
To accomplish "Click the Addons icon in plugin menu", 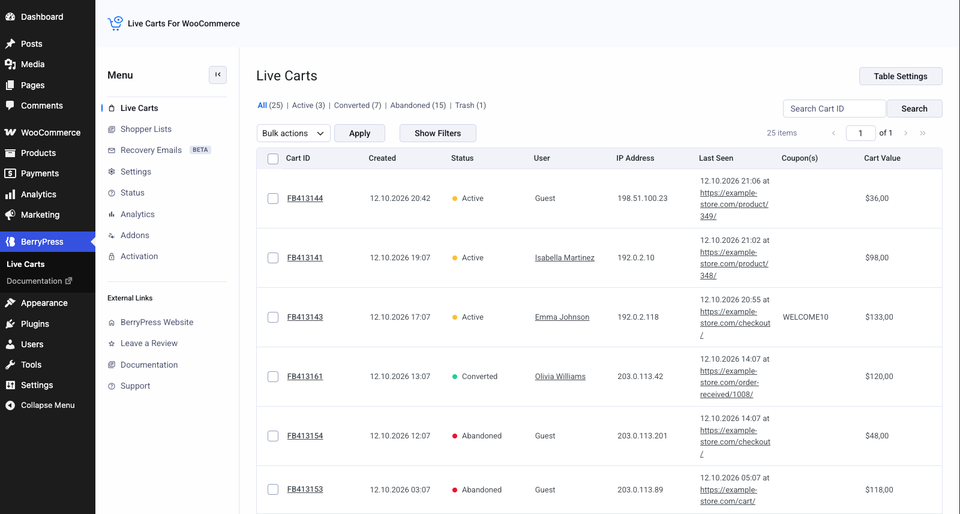I will coord(111,235).
